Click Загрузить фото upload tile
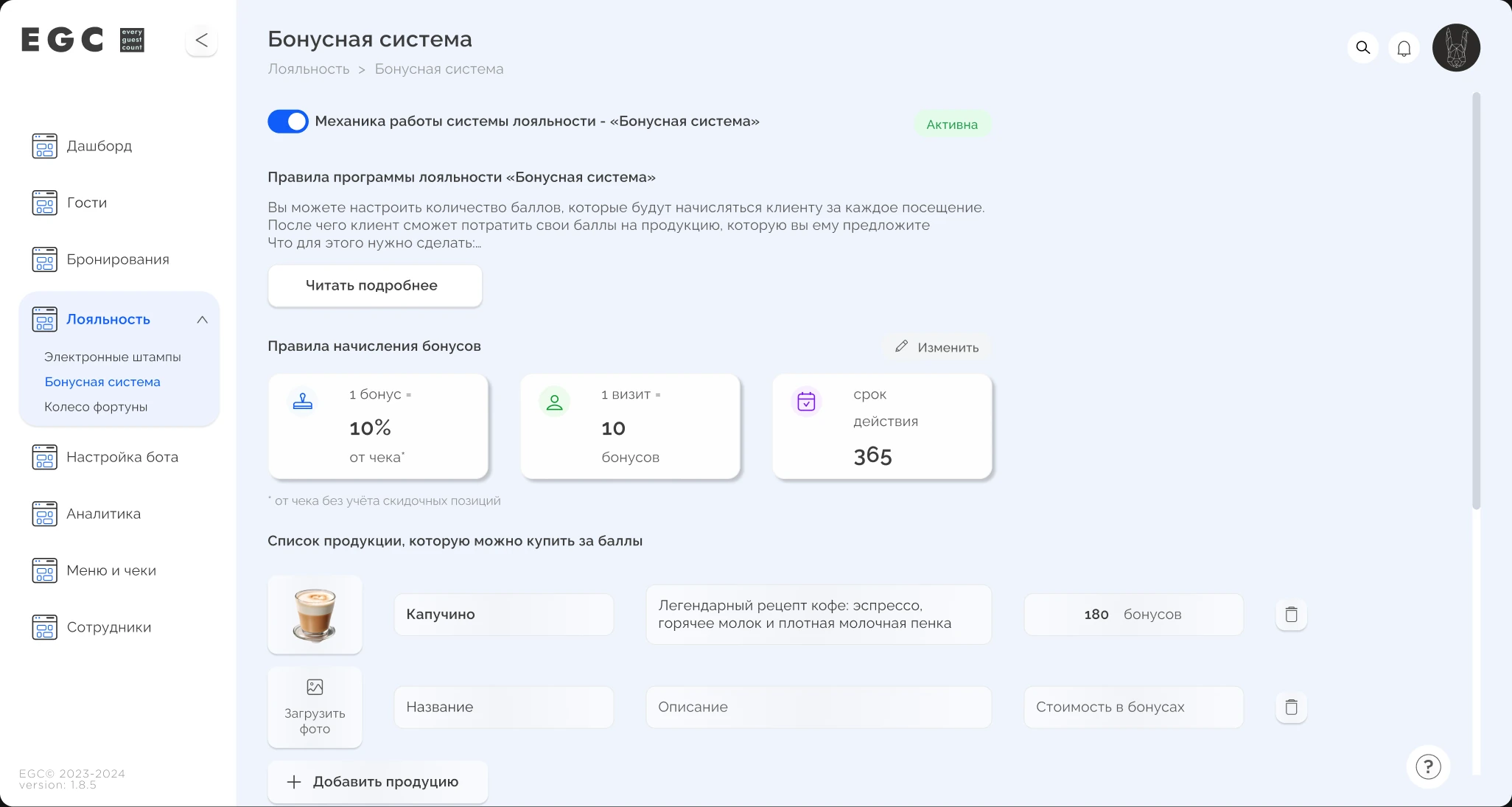The image size is (1512, 807). (x=315, y=708)
